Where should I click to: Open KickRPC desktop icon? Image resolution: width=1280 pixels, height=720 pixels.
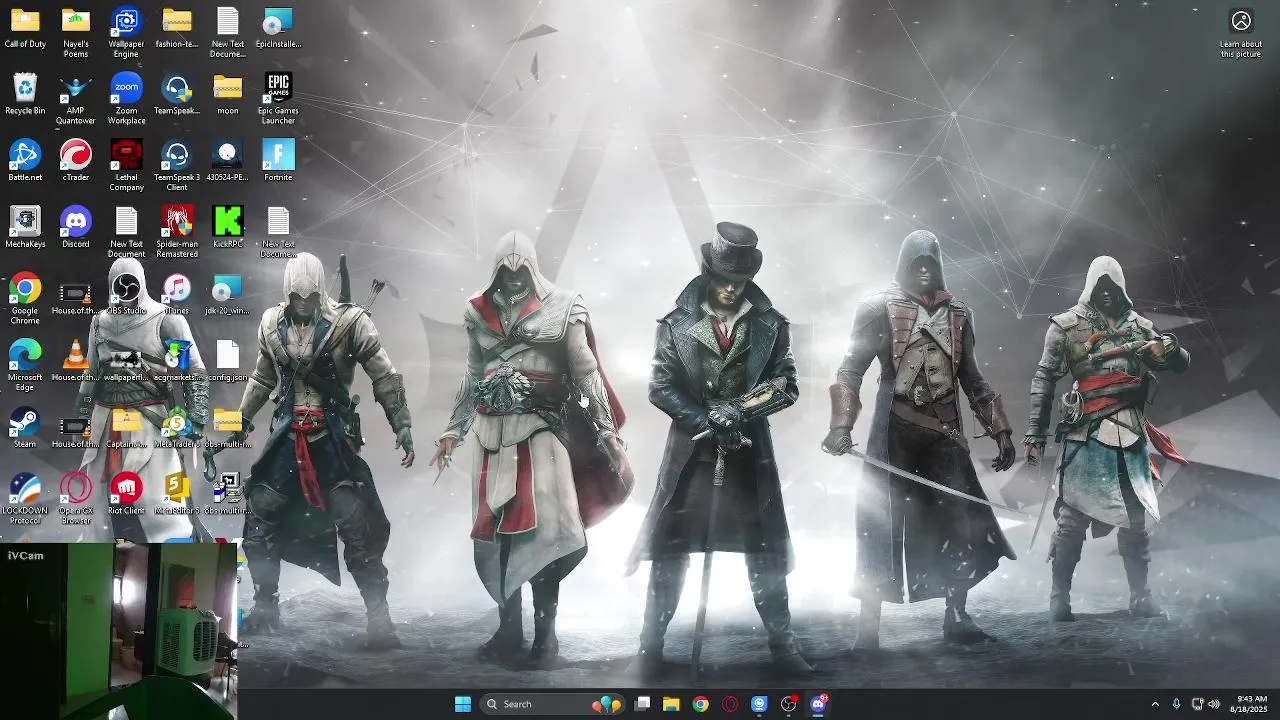(228, 227)
